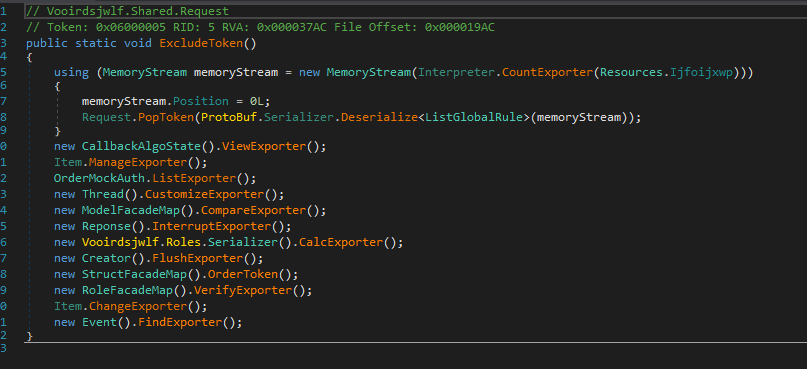Viewport: 807px width, 369px height.
Task: Go to the CompareExporter method
Action: click(x=253, y=210)
